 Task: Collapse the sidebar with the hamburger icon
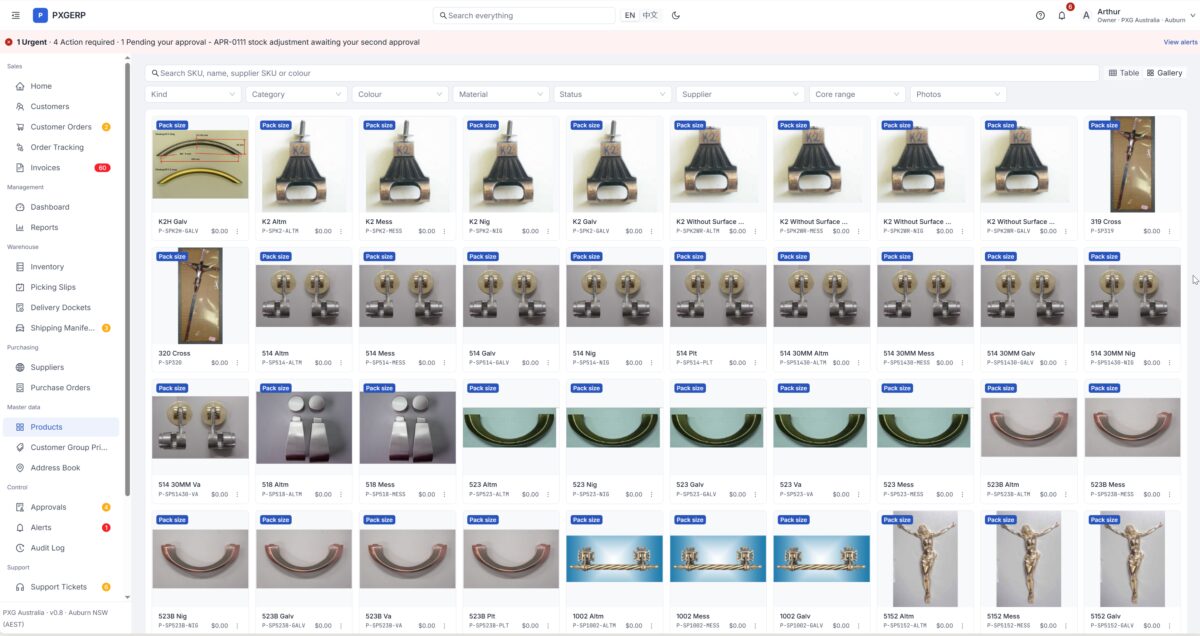click(15, 15)
